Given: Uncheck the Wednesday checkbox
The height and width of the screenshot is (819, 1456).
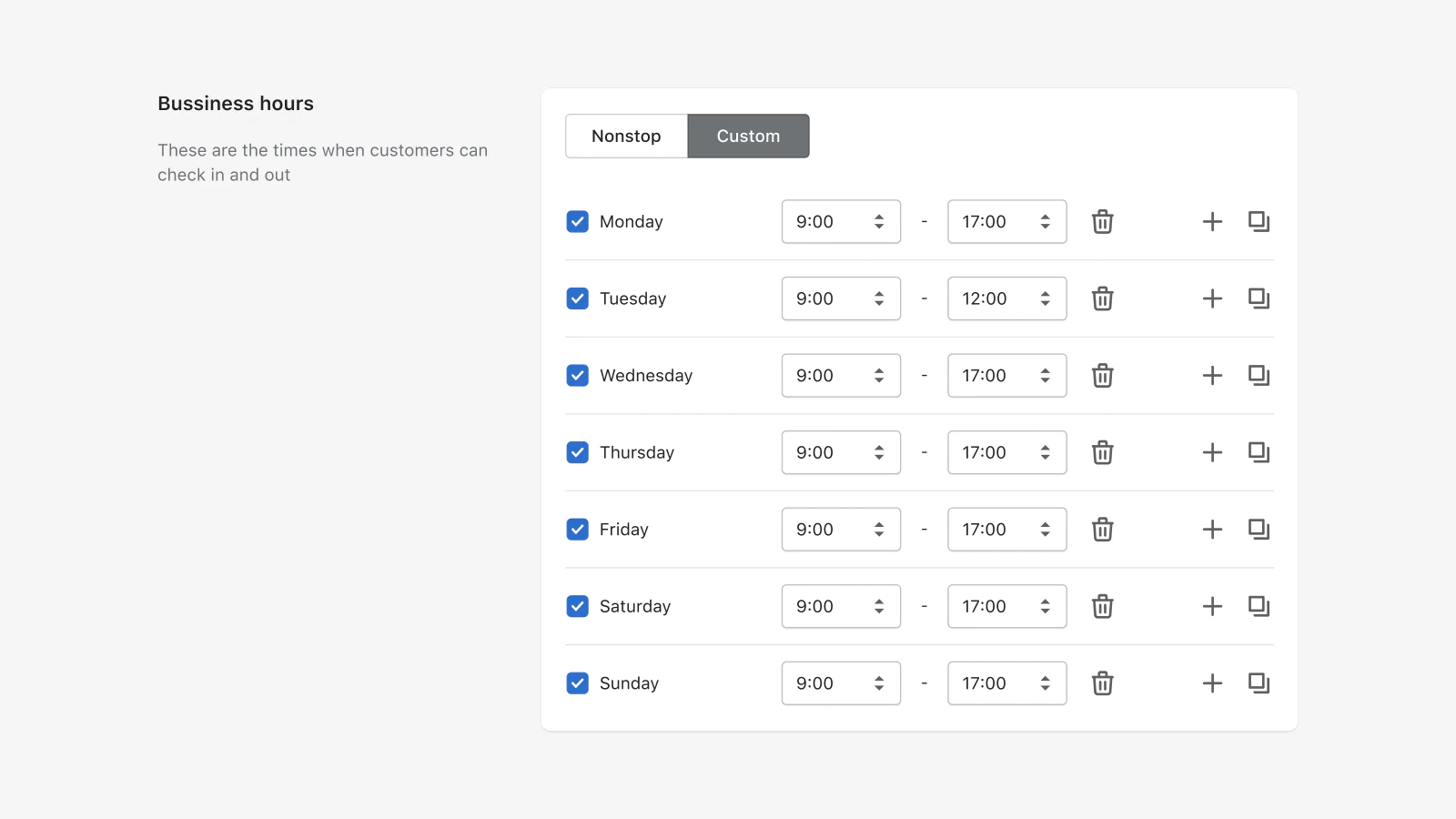Looking at the screenshot, I should pos(577,376).
